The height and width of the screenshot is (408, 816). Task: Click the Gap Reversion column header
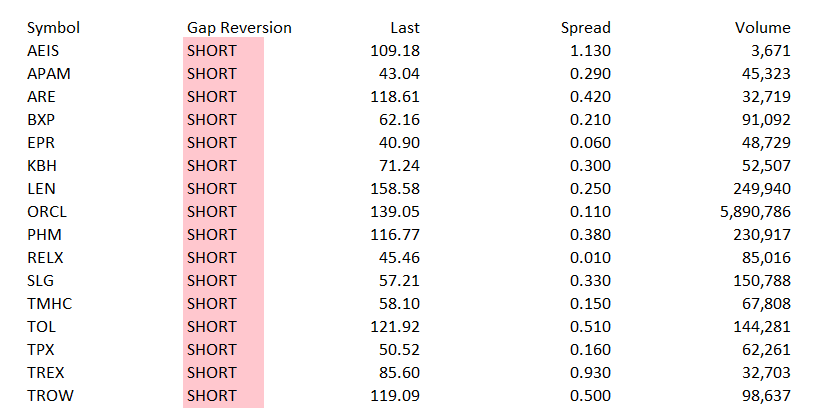tap(239, 28)
